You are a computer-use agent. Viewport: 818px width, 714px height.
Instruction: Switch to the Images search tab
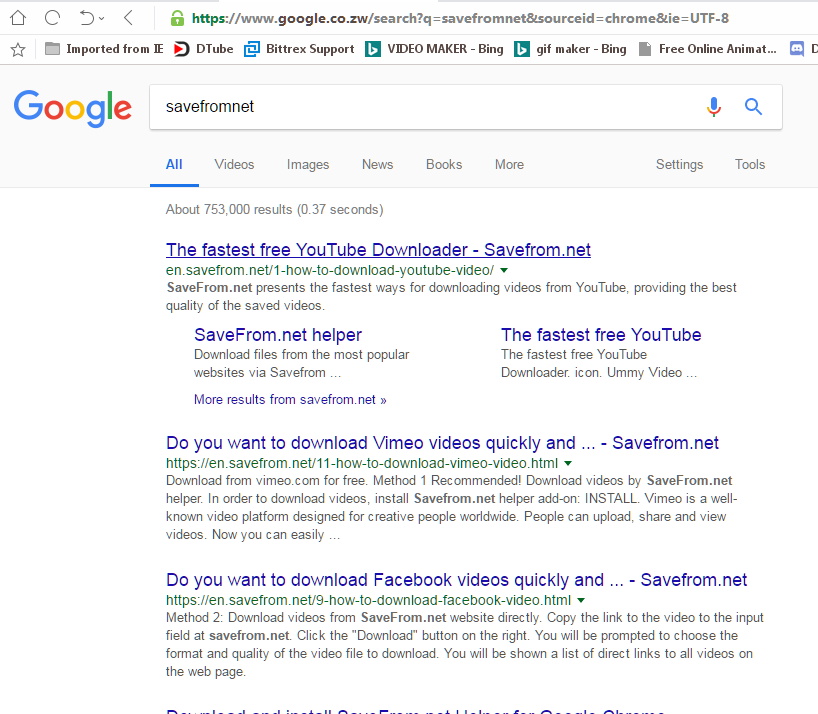(x=308, y=165)
